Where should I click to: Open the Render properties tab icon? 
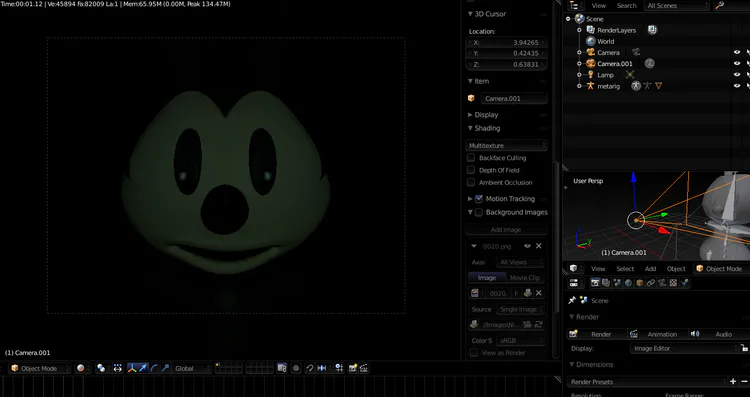pos(595,283)
